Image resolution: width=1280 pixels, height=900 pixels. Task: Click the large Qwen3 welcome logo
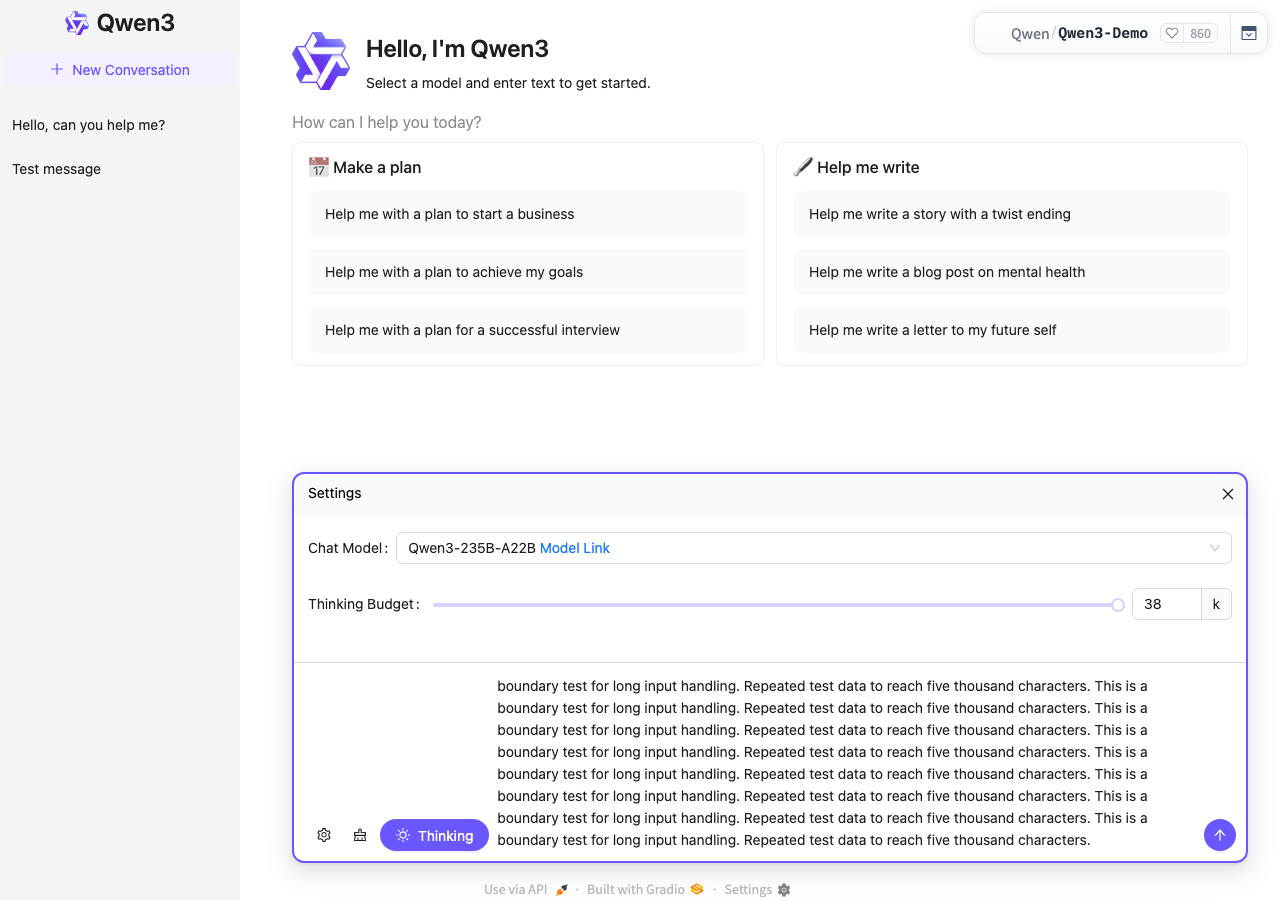coord(321,61)
